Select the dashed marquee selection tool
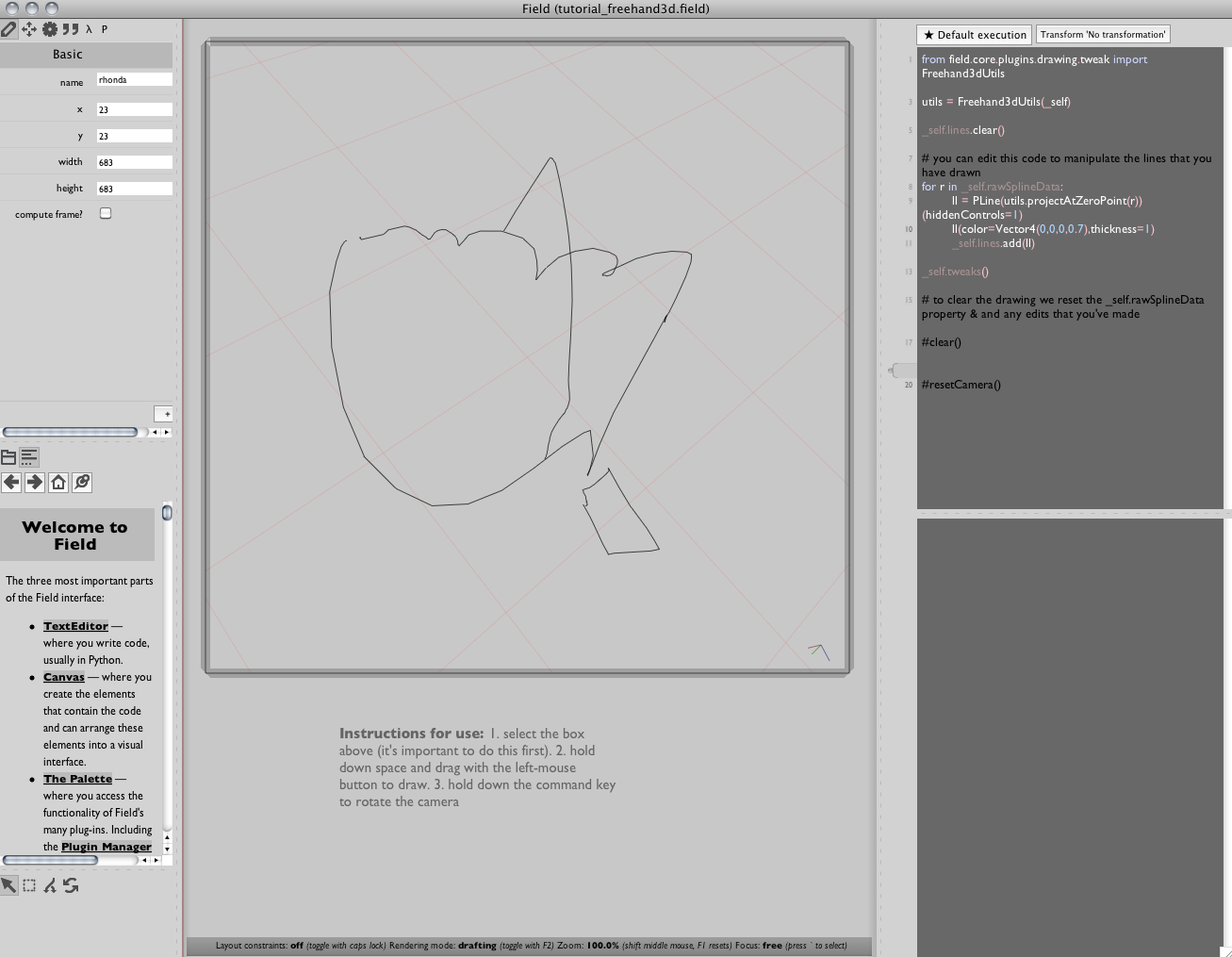The width and height of the screenshot is (1232, 957). coord(29,885)
